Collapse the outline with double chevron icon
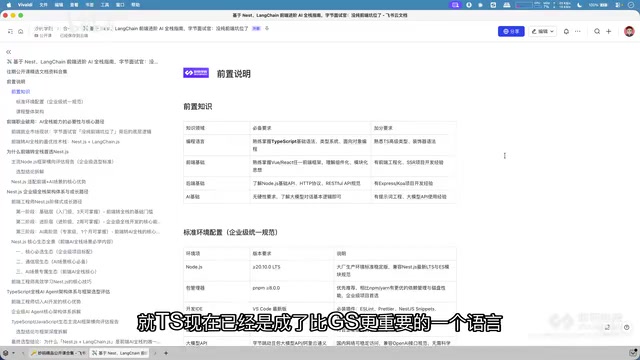The image size is (640, 360). click(9, 52)
